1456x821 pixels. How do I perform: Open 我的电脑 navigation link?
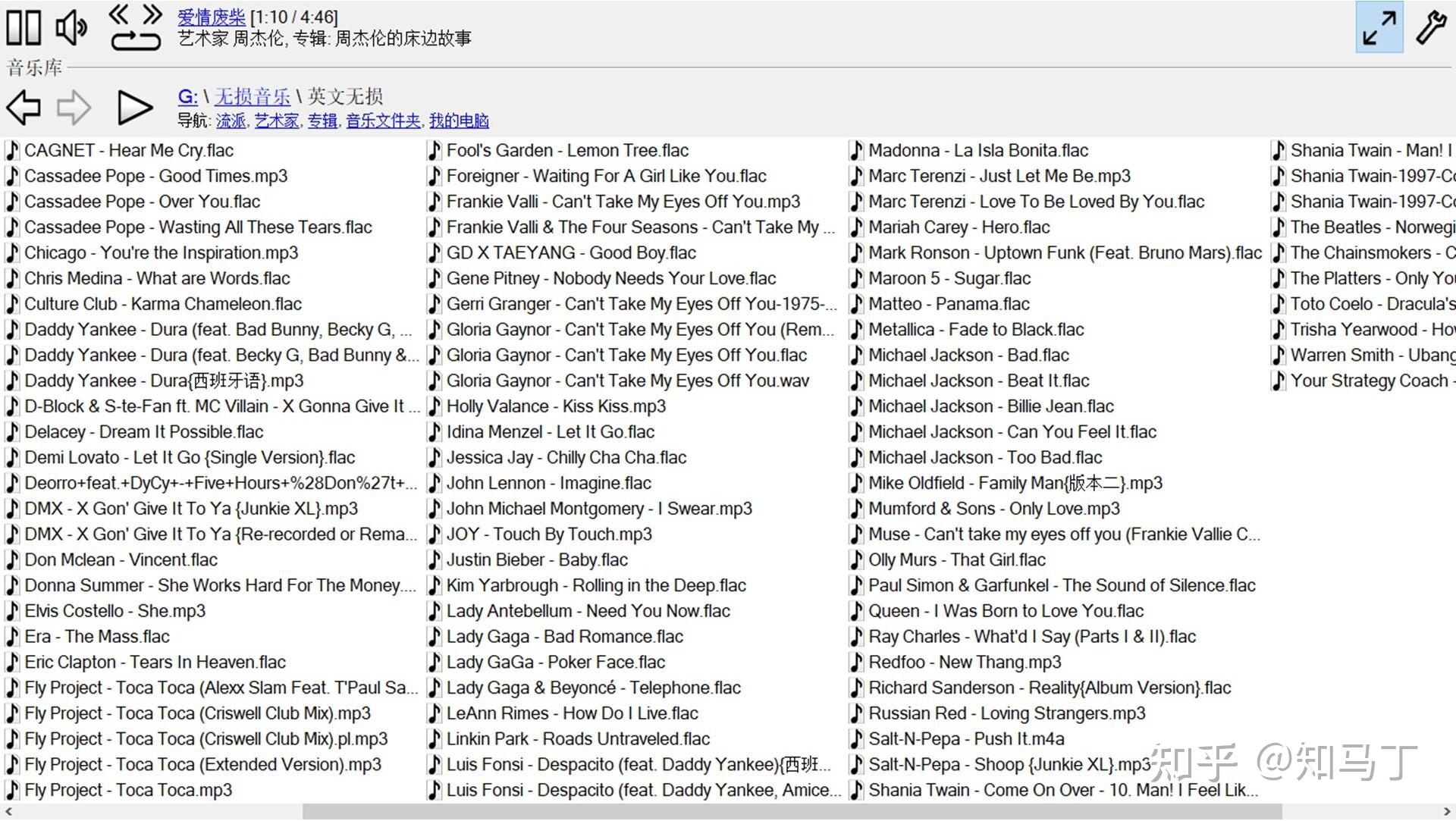coord(459,121)
